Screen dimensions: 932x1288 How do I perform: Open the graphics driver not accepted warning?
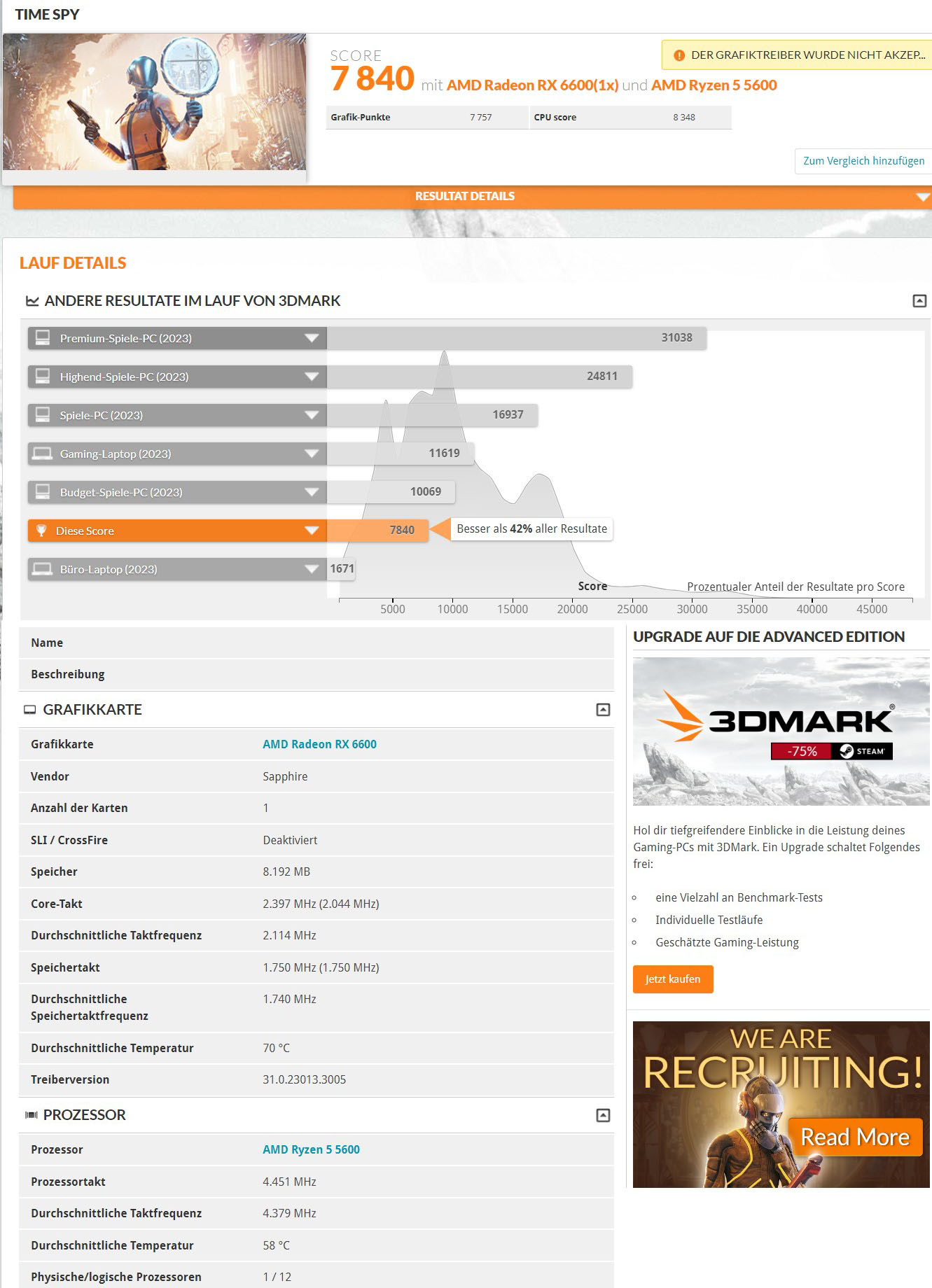(x=796, y=55)
